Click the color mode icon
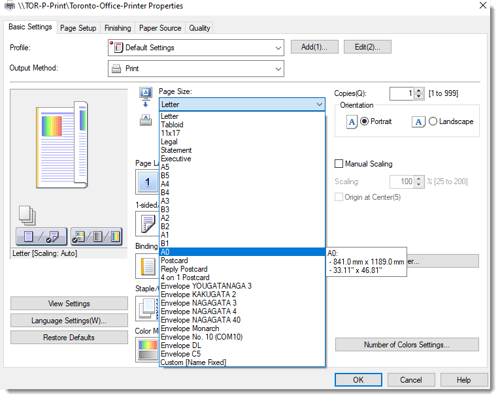Viewport: 500px width, 399px height. point(147,350)
